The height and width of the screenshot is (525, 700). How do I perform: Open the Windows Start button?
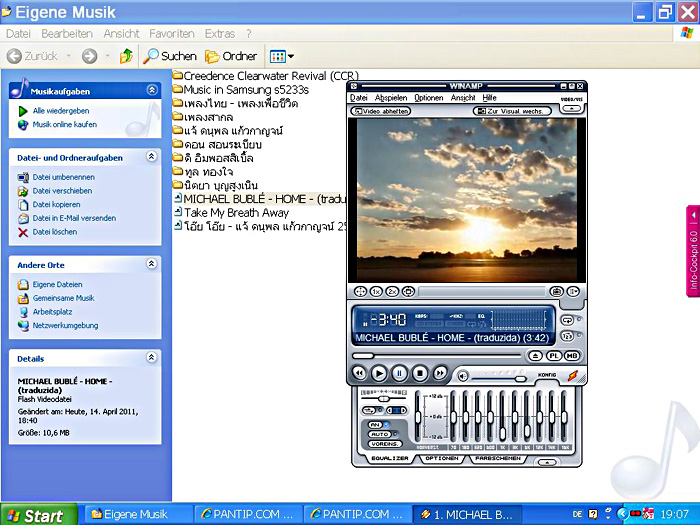pyautogui.click(x=39, y=515)
